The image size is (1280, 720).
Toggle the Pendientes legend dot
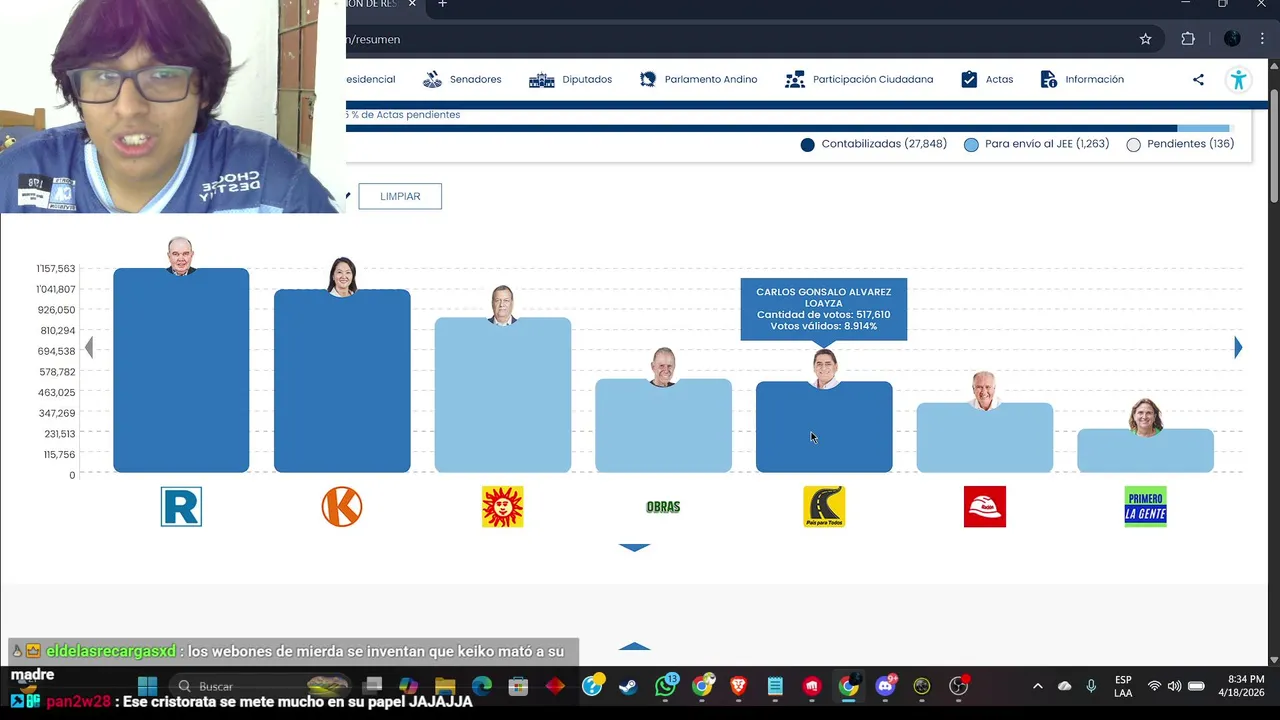pos(1133,145)
